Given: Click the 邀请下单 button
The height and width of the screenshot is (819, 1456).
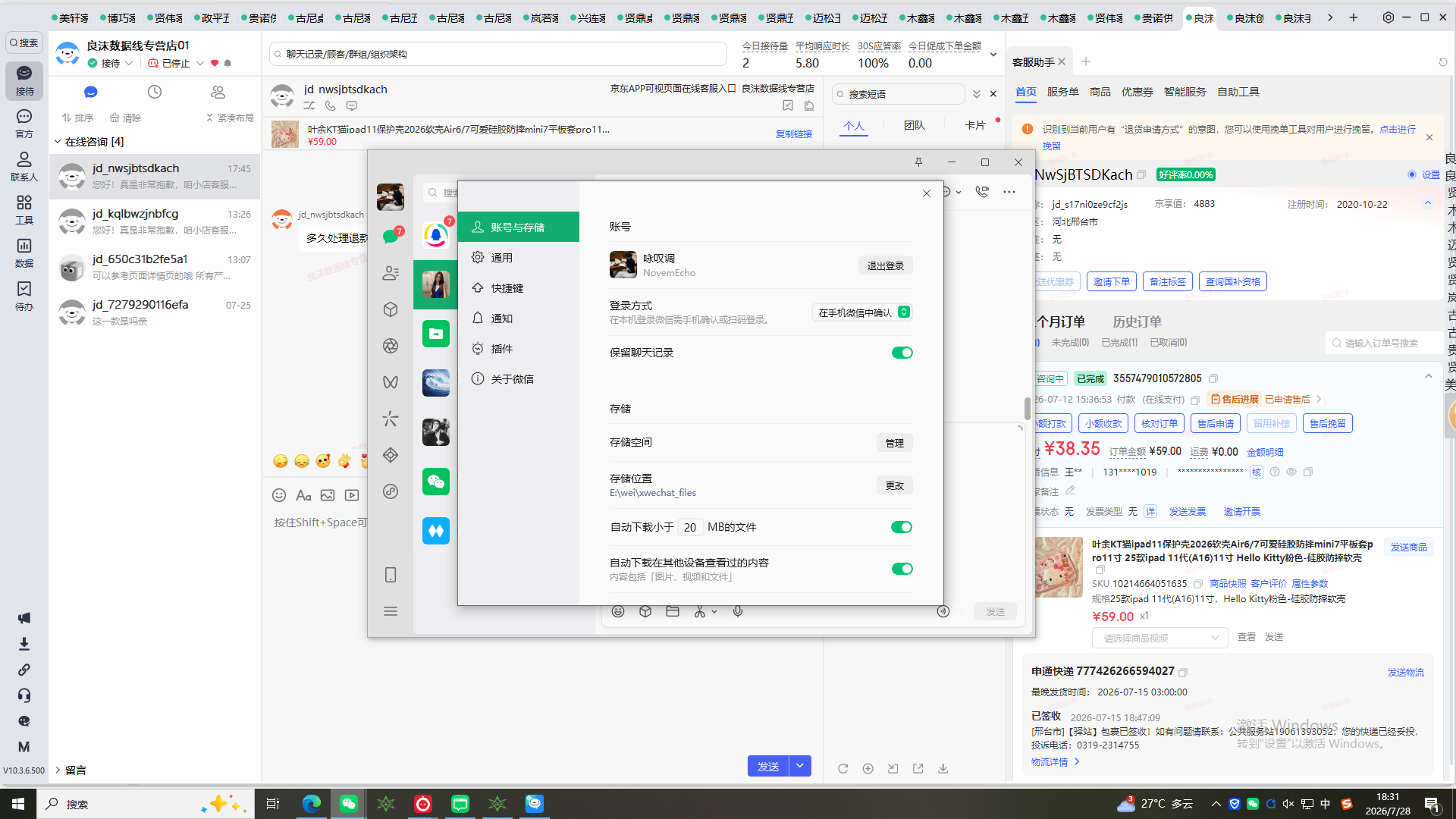Looking at the screenshot, I should click(1112, 281).
